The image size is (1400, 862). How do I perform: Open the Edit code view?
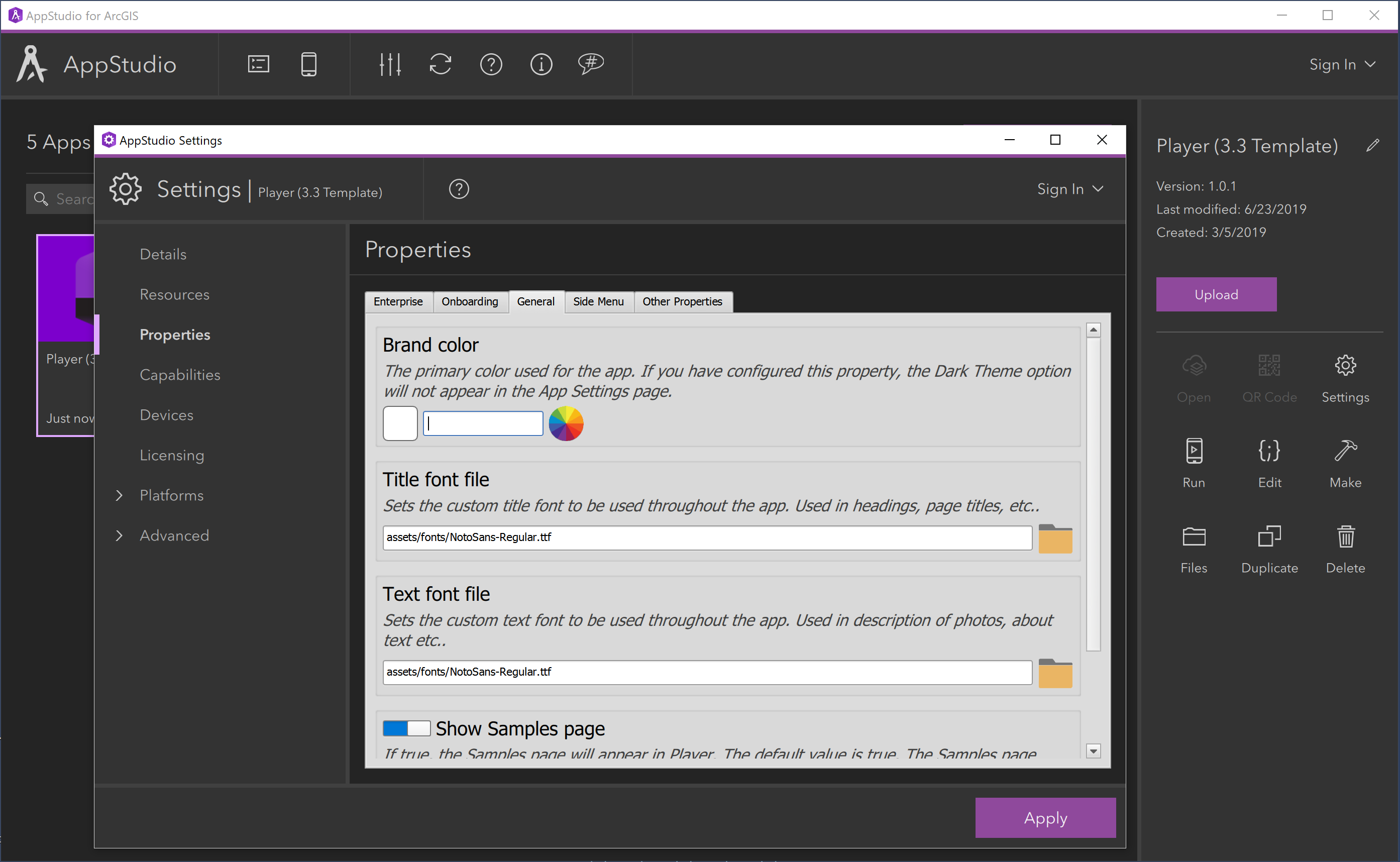pyautogui.click(x=1268, y=462)
